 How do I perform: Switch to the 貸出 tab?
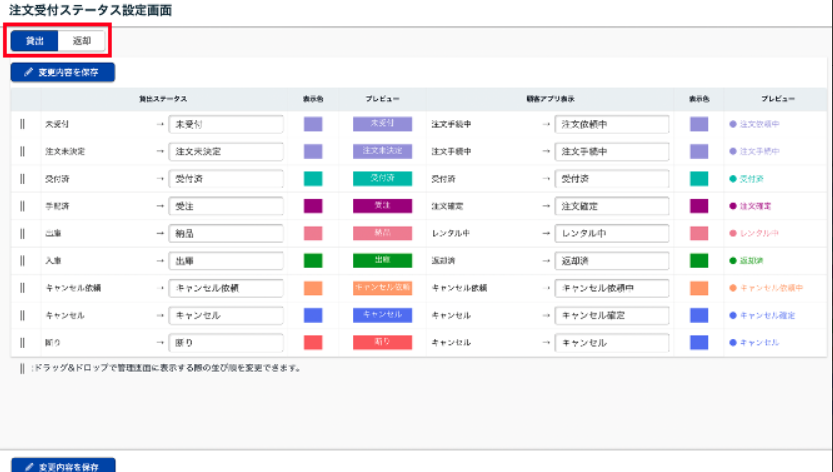coord(34,41)
